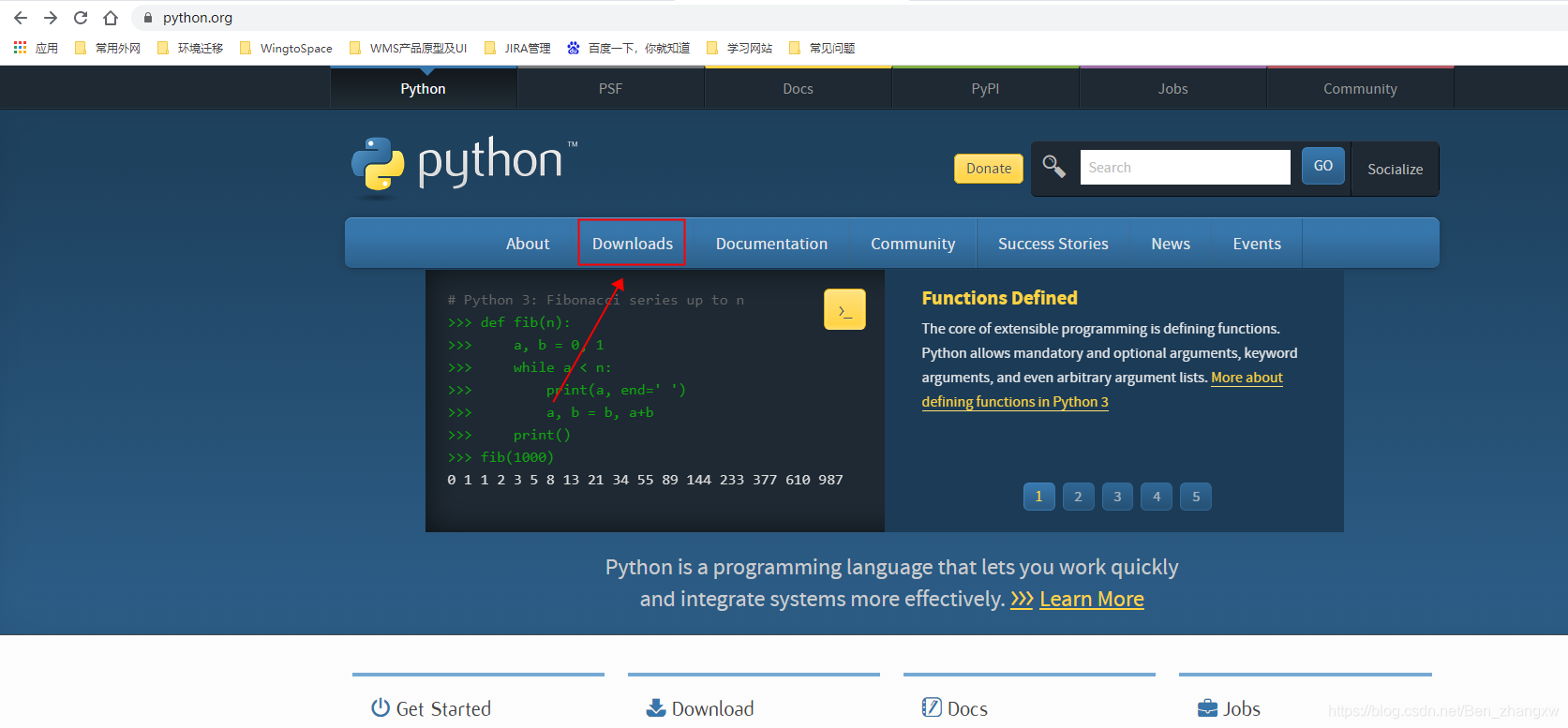Select the Python top tab
The image size is (1568, 728).
point(424,88)
